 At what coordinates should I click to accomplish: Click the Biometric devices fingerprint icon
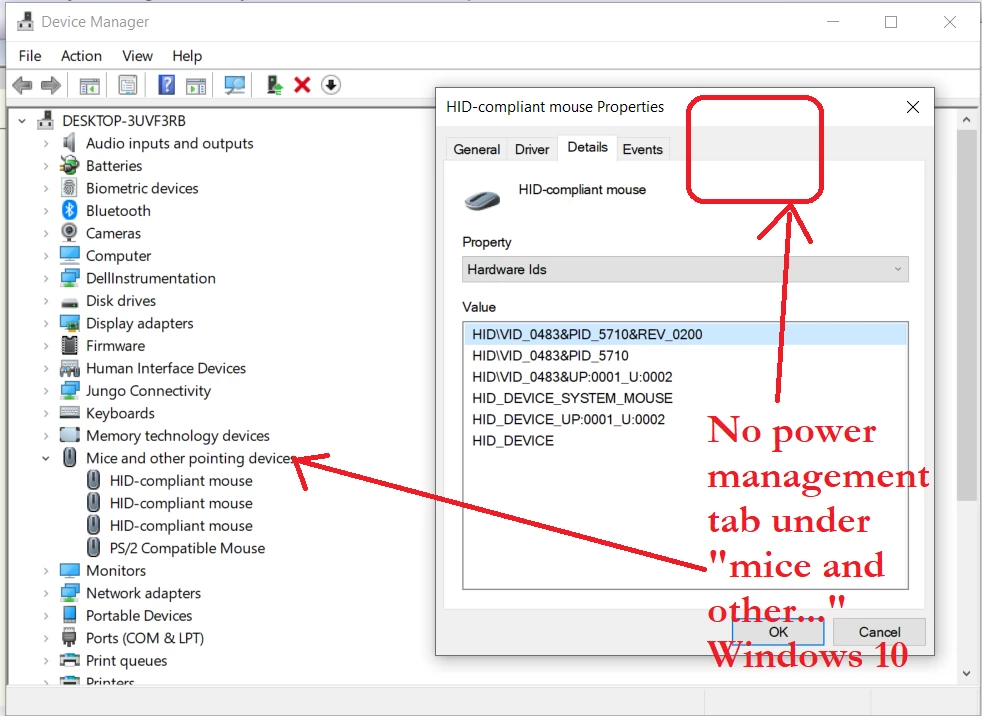pyautogui.click(x=70, y=188)
